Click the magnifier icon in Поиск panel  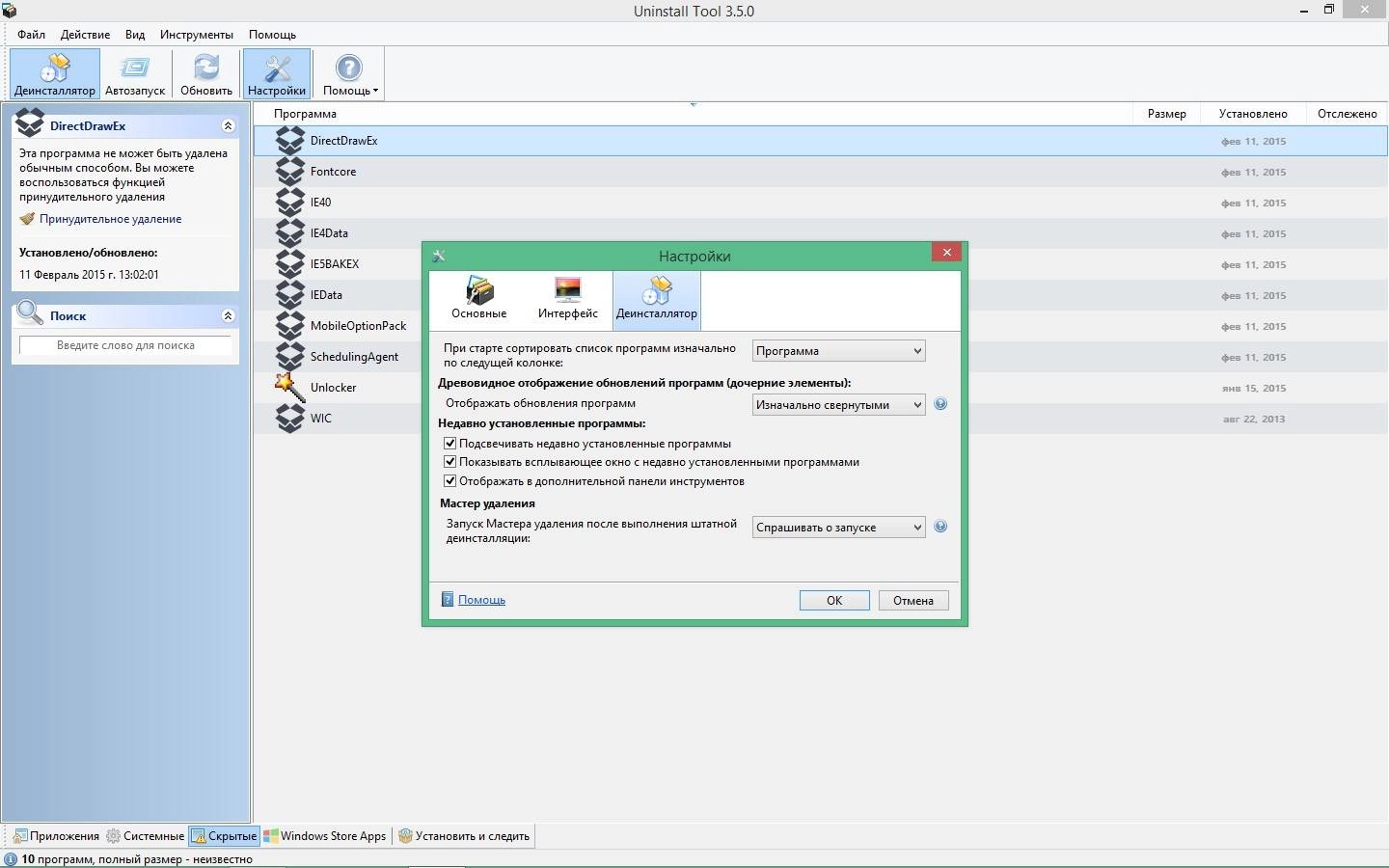click(30, 313)
